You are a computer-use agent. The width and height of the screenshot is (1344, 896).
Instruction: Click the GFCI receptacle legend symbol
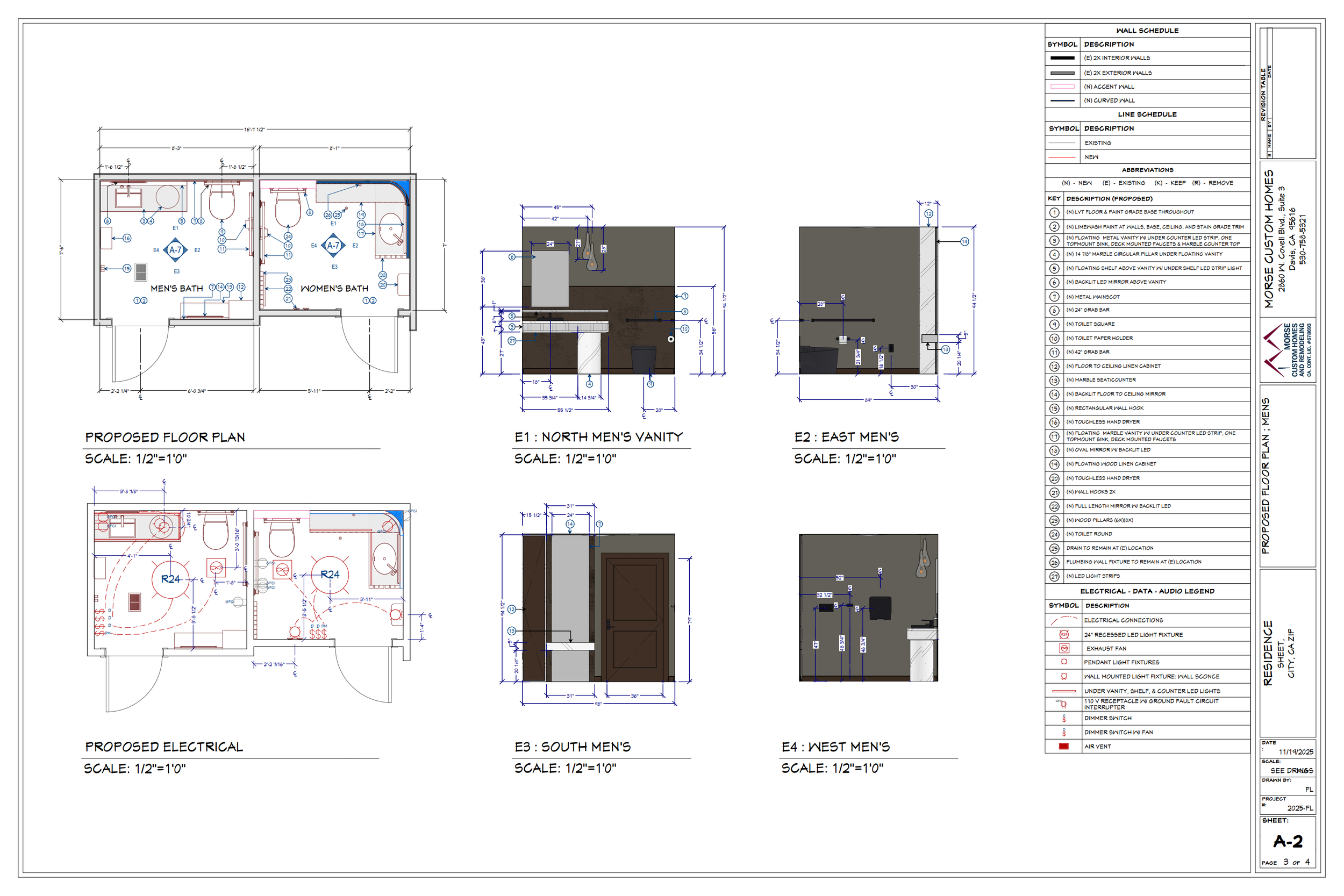(1062, 704)
